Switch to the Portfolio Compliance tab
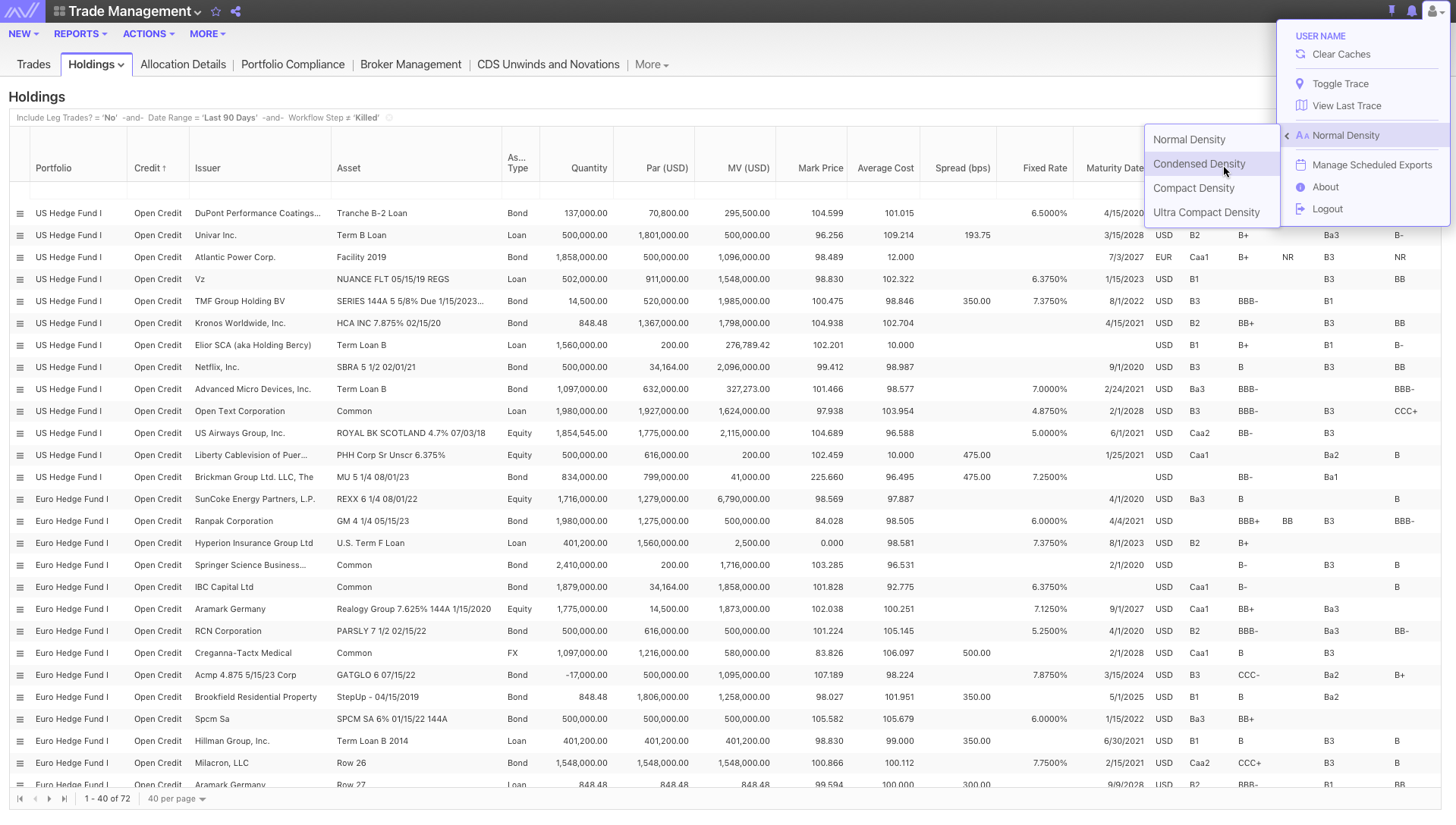The image size is (1456, 825). click(x=293, y=64)
